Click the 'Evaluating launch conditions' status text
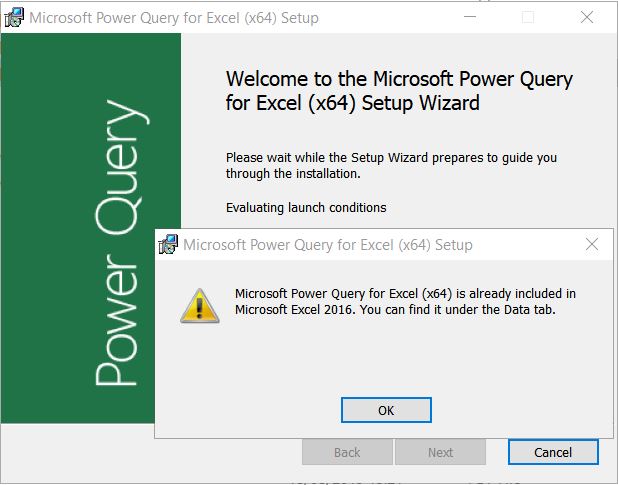This screenshot has height=485, width=618. pos(306,208)
